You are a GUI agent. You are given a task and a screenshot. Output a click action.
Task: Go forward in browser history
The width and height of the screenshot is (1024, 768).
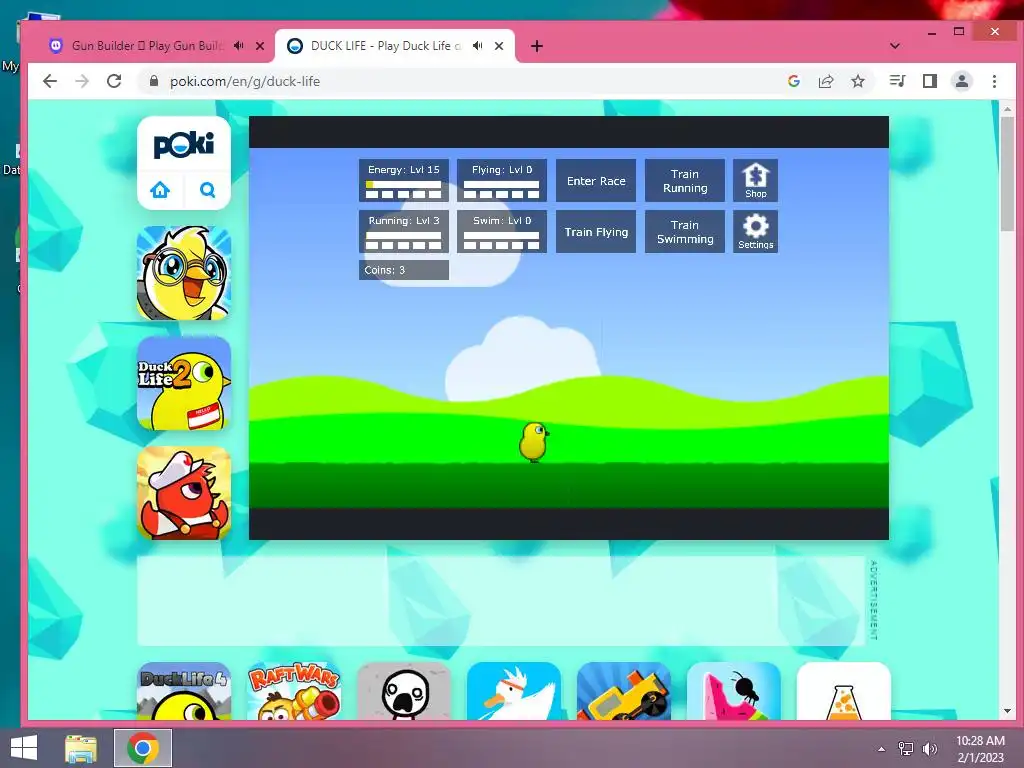click(x=82, y=81)
